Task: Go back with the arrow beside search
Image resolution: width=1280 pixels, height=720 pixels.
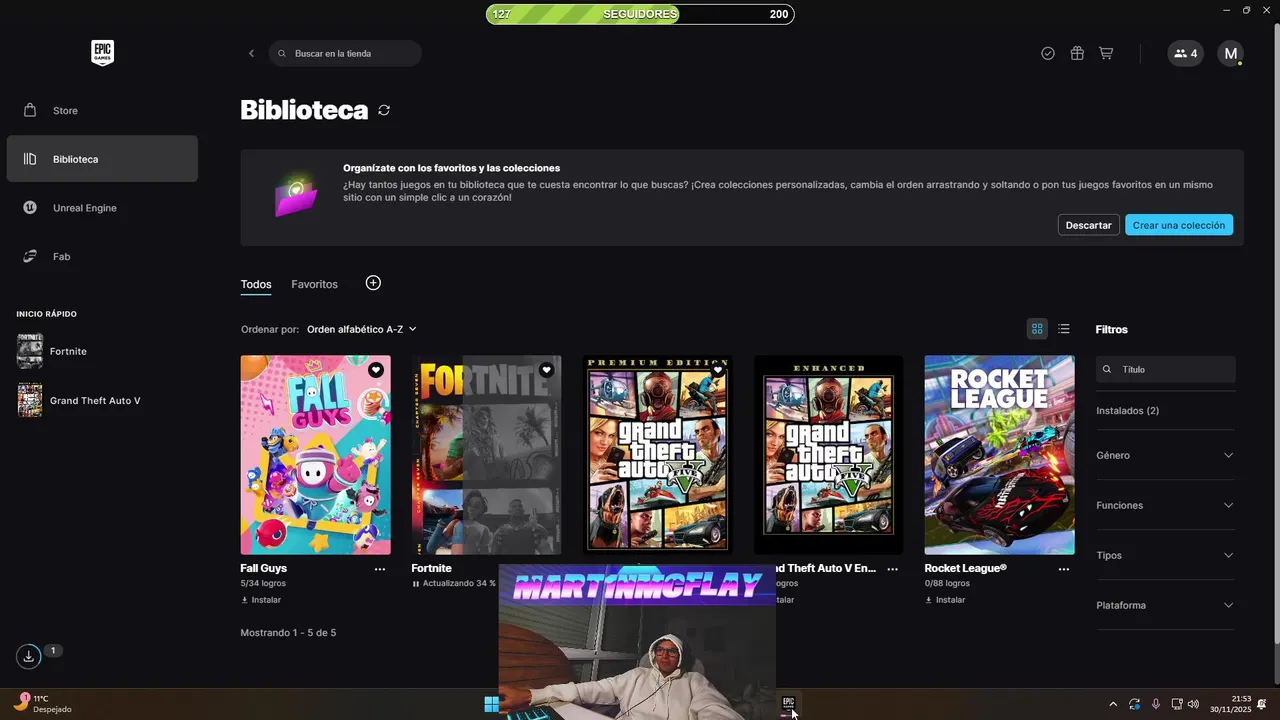Action: (x=251, y=53)
